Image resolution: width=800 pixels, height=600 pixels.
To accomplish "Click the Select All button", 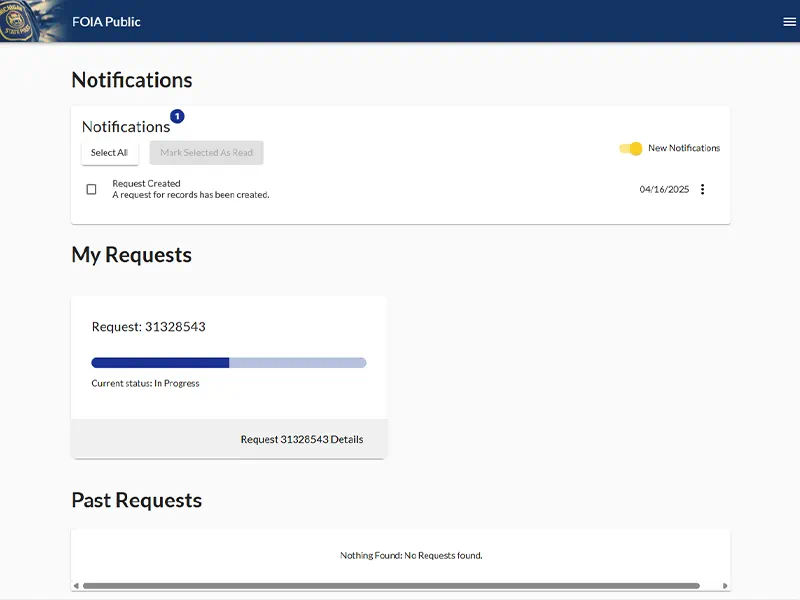I will 110,153.
